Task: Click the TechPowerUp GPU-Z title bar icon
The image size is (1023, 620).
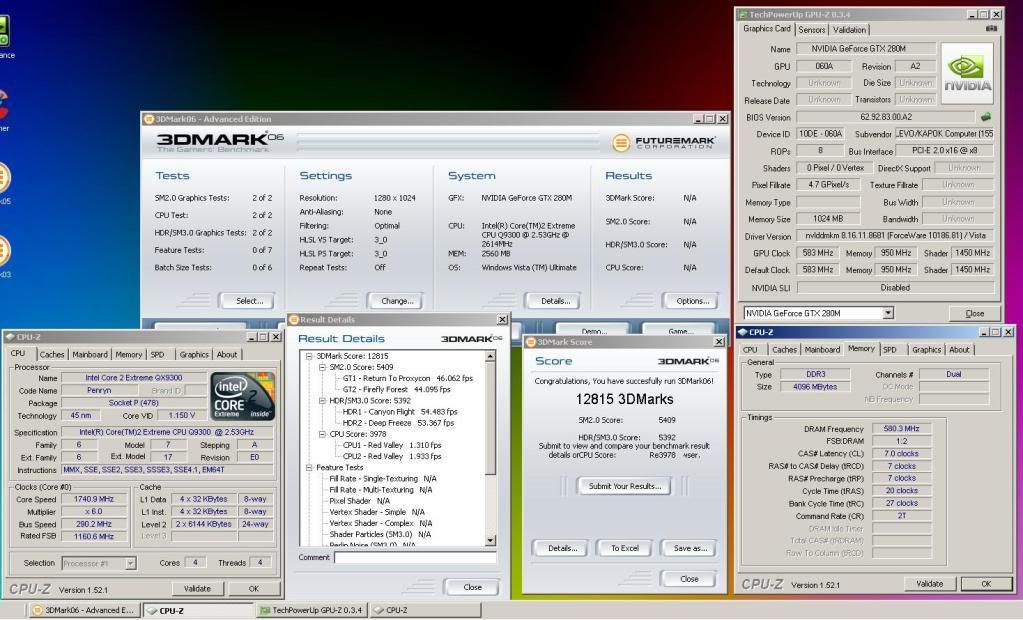Action: click(742, 14)
